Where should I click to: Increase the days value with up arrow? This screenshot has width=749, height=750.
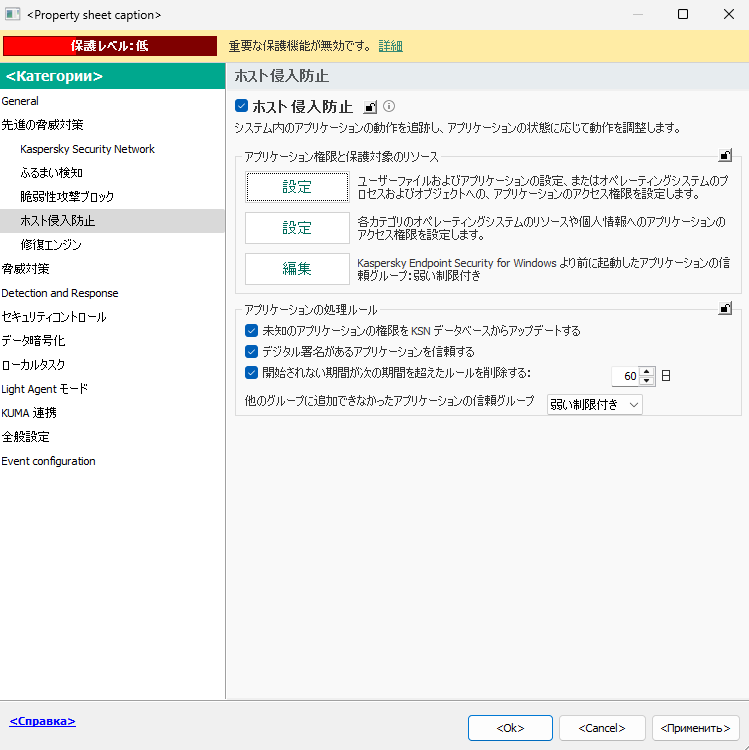coord(647,371)
